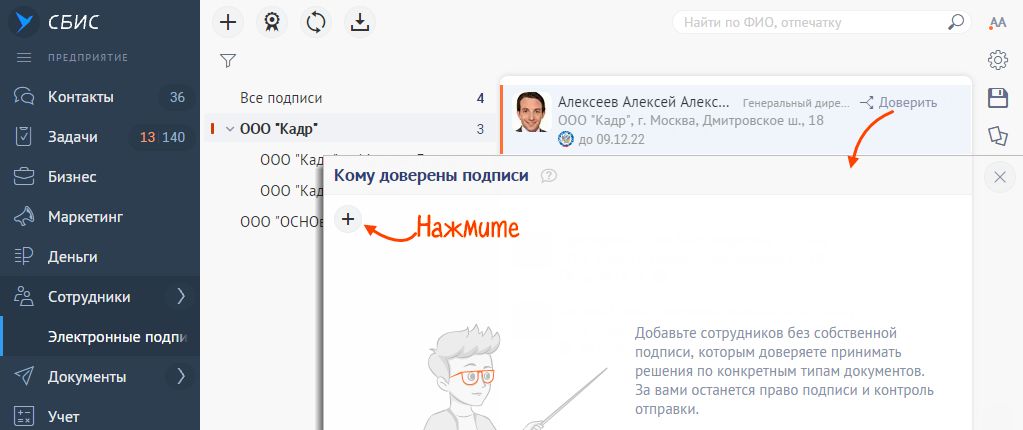
Task: Click the Контакты counter 36
Action: (177, 98)
